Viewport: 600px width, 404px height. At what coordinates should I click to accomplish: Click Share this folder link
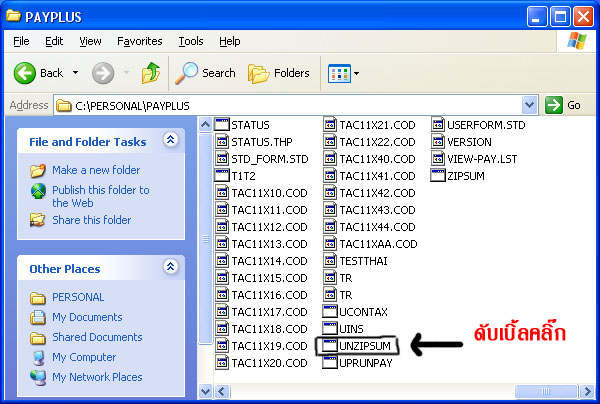point(91,220)
